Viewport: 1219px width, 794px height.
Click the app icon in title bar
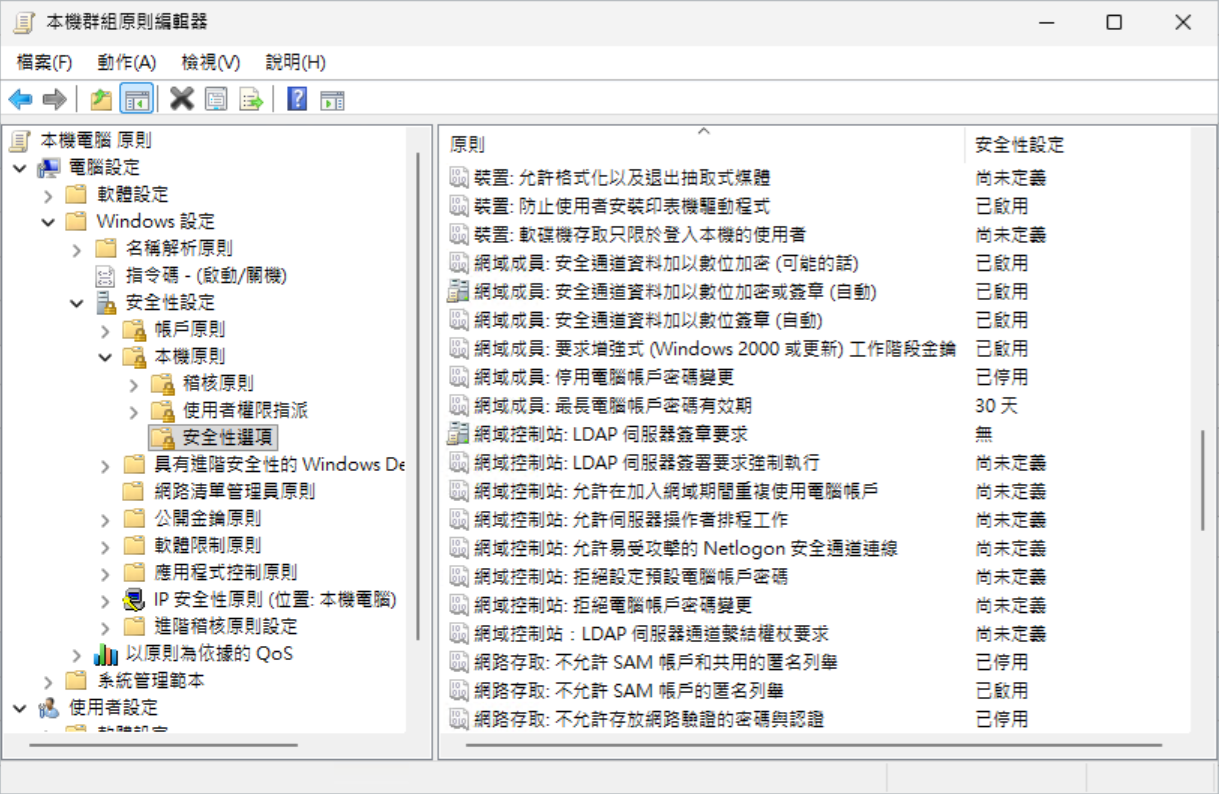22,22
